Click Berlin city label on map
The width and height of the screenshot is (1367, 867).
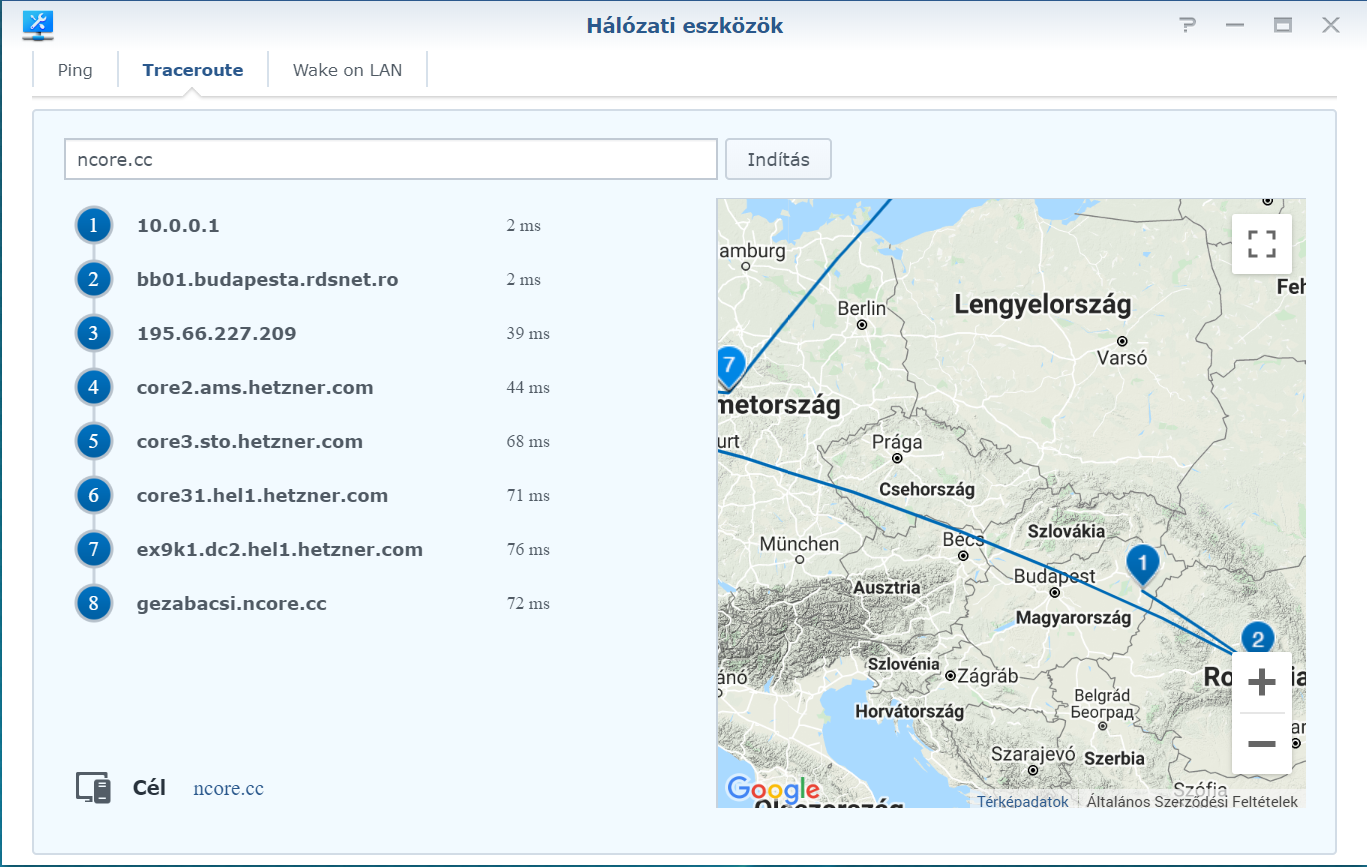862,309
